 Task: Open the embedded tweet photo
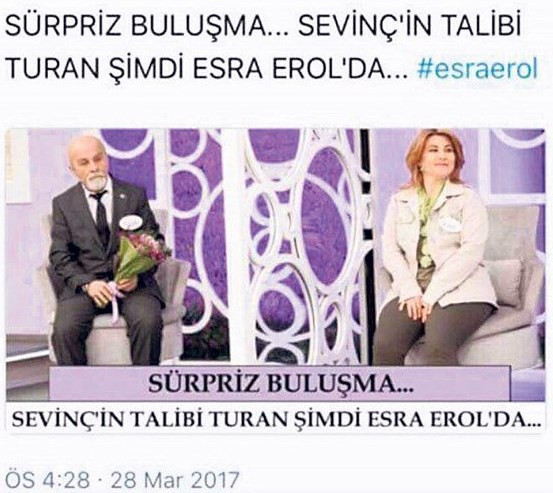[276, 280]
